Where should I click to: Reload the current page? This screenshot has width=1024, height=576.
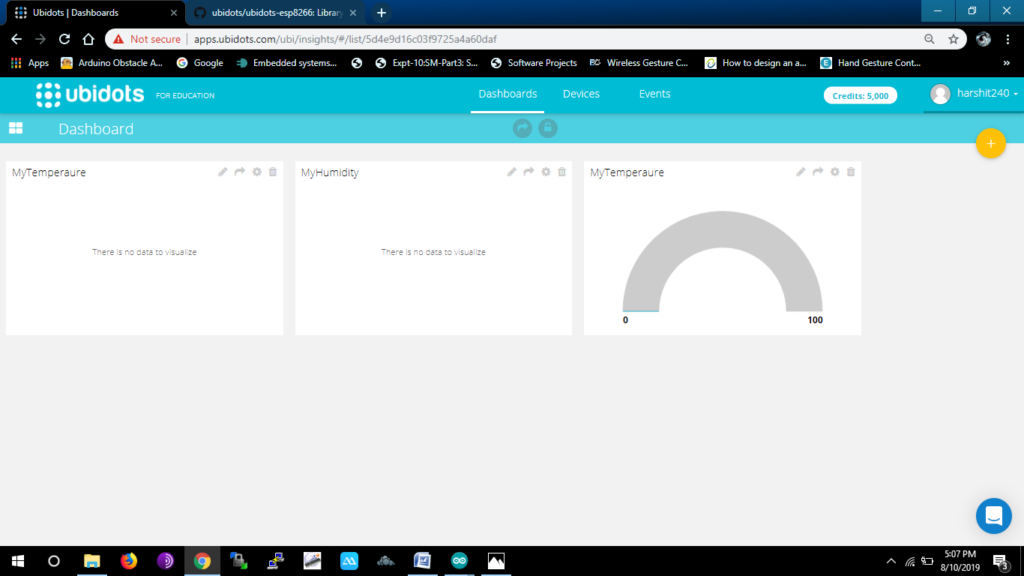[64, 39]
